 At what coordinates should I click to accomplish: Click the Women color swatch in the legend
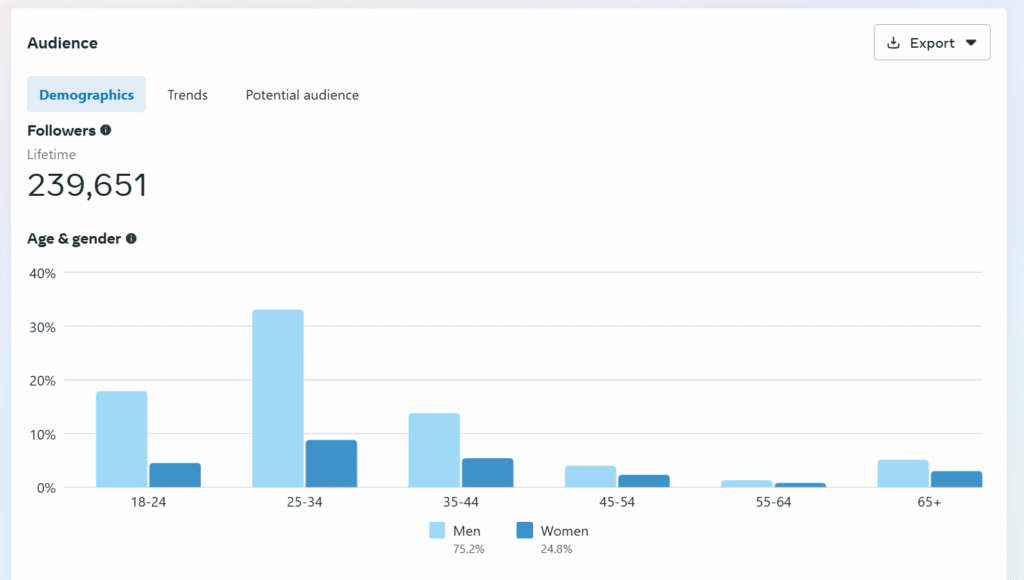pos(524,530)
